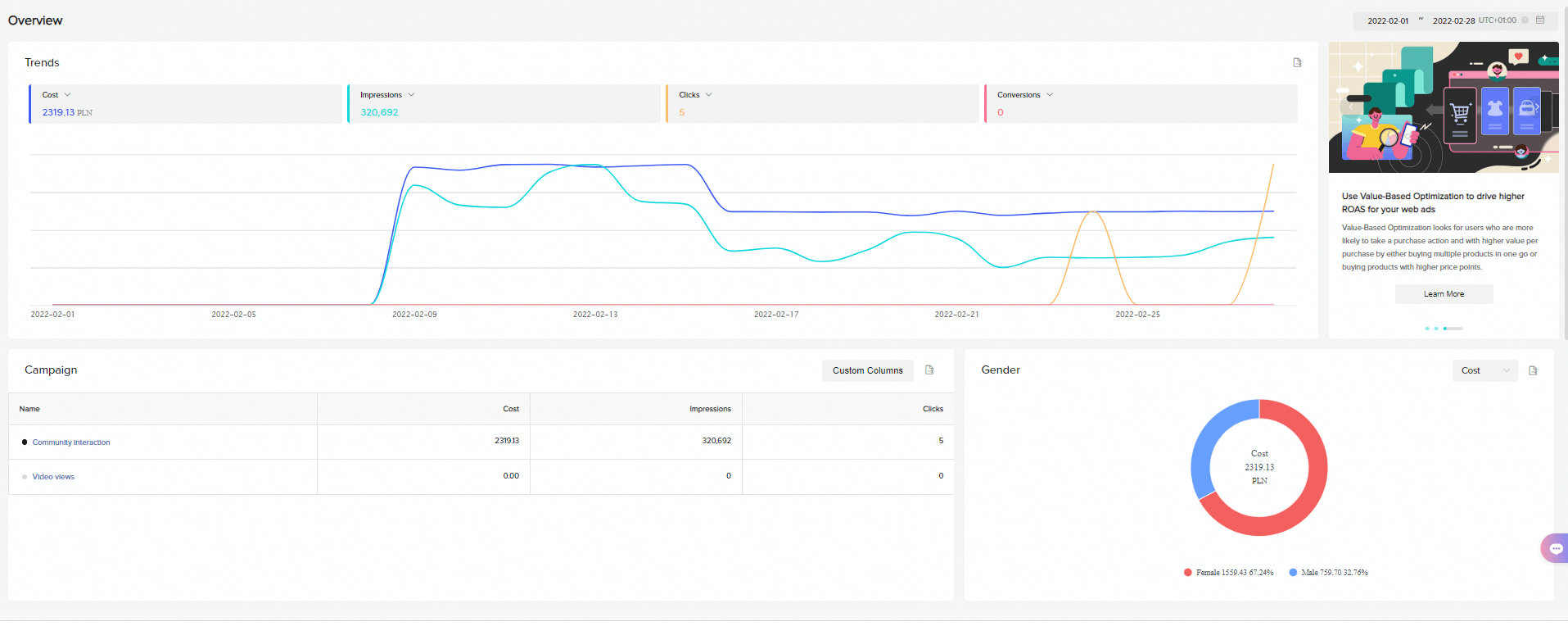This screenshot has width=1568, height=626.
Task: Select the Conversions metric card
Action: pyautogui.click(x=1141, y=103)
